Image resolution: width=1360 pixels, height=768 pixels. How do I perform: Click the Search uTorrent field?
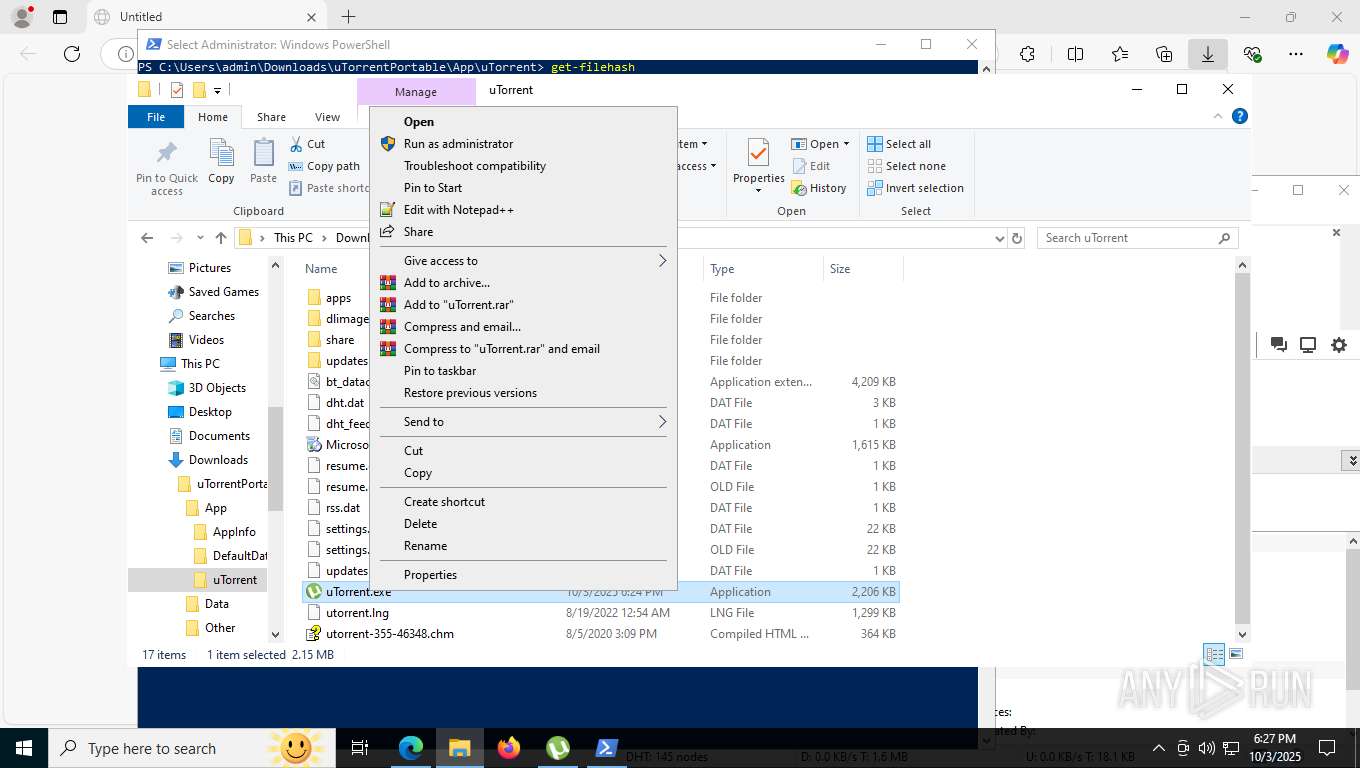click(x=1138, y=238)
